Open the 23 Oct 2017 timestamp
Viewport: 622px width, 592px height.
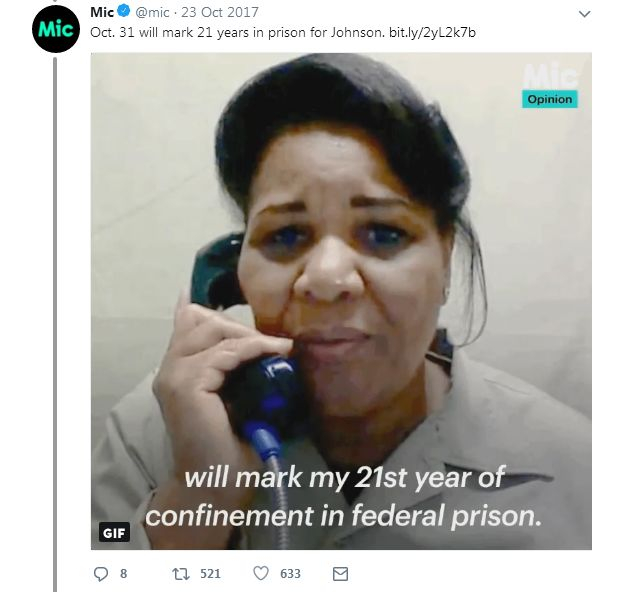pos(220,12)
